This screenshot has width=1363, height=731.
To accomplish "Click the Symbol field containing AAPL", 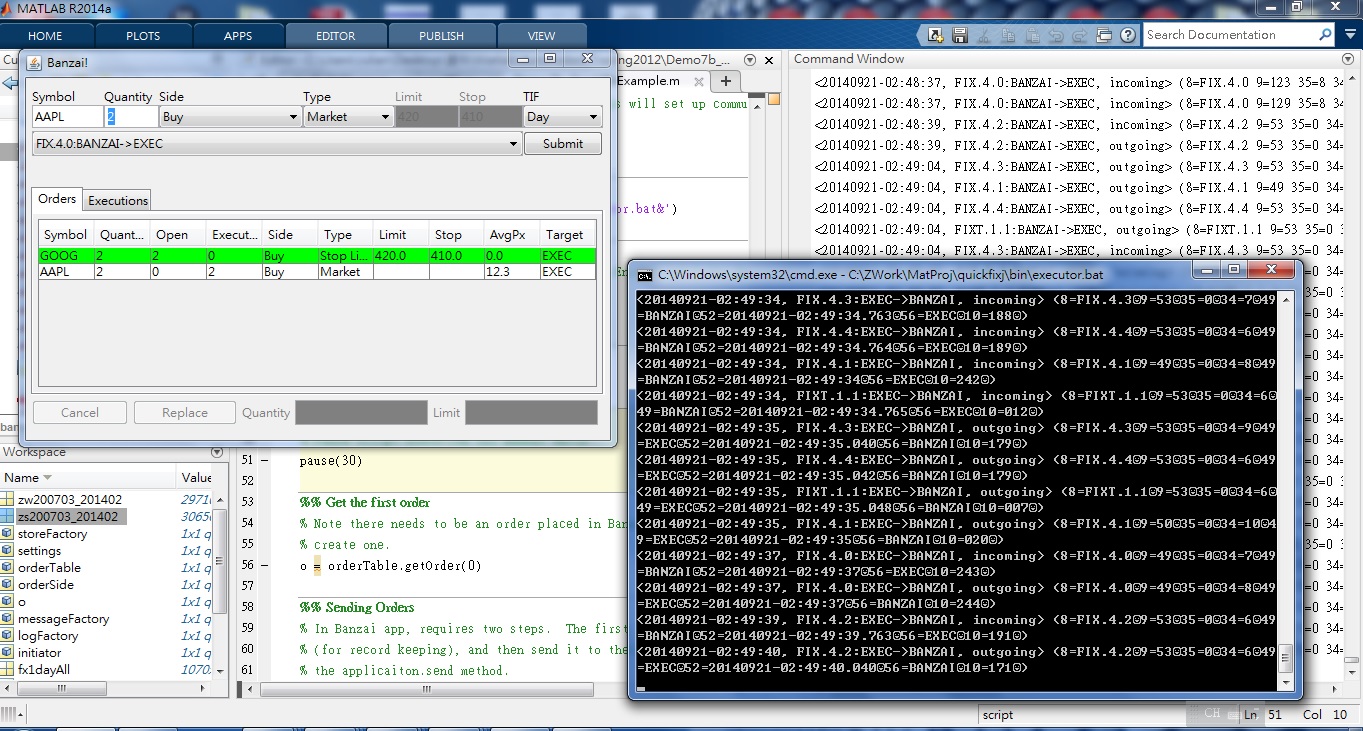I will [x=67, y=117].
